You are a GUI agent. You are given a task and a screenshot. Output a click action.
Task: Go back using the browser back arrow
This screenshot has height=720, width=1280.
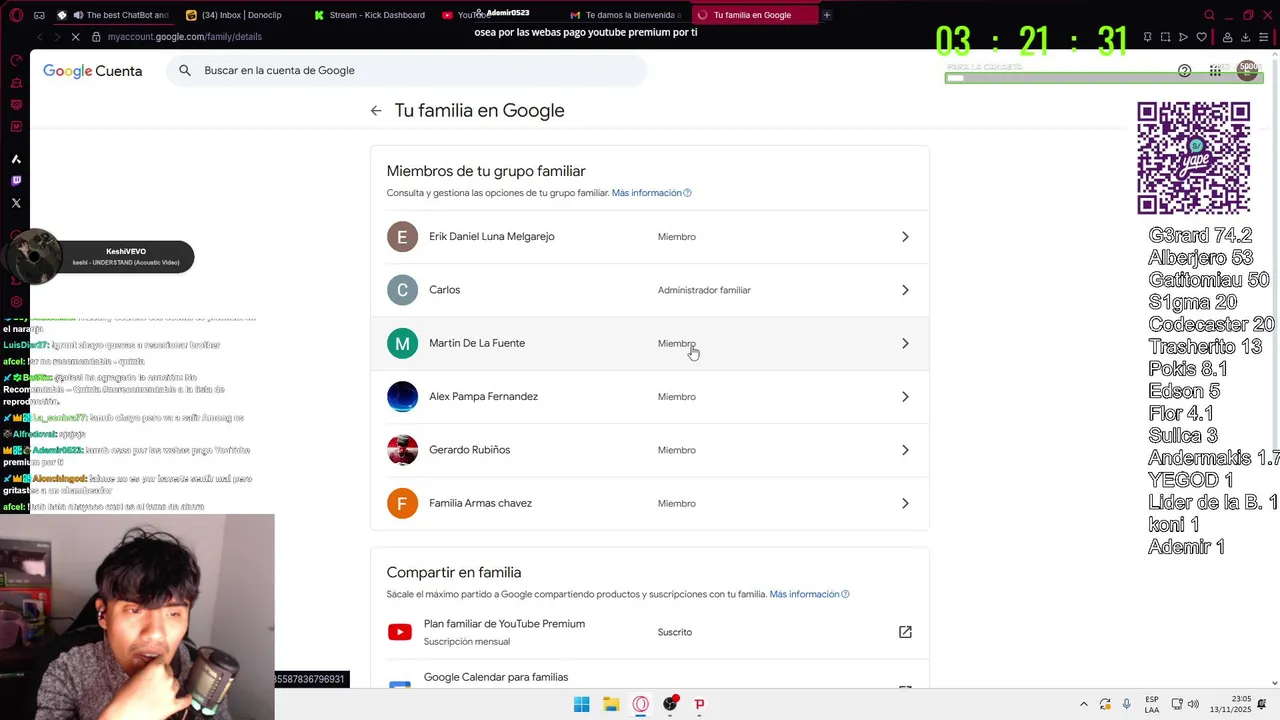[x=40, y=37]
